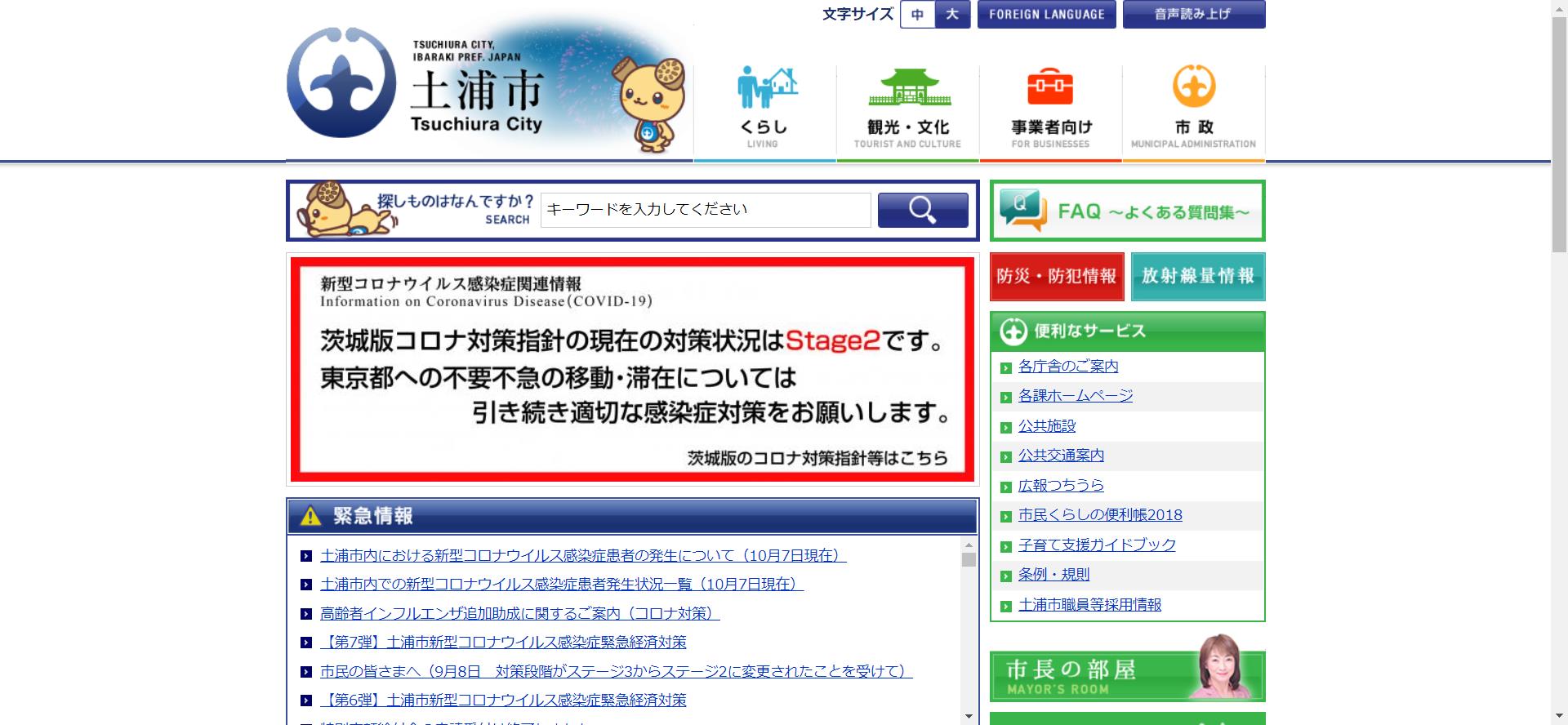1568x725 pixels.
Task: Open the 公共交通案内 link
Action: pos(1061,456)
